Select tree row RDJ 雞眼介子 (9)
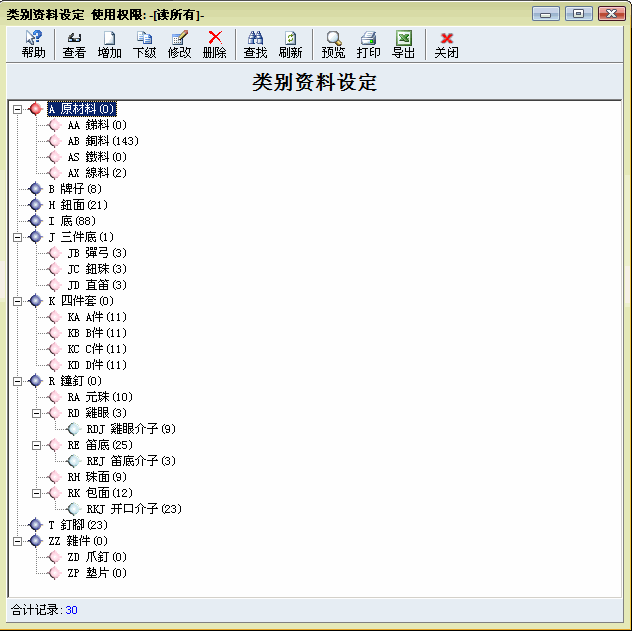The image size is (632, 631). point(131,429)
